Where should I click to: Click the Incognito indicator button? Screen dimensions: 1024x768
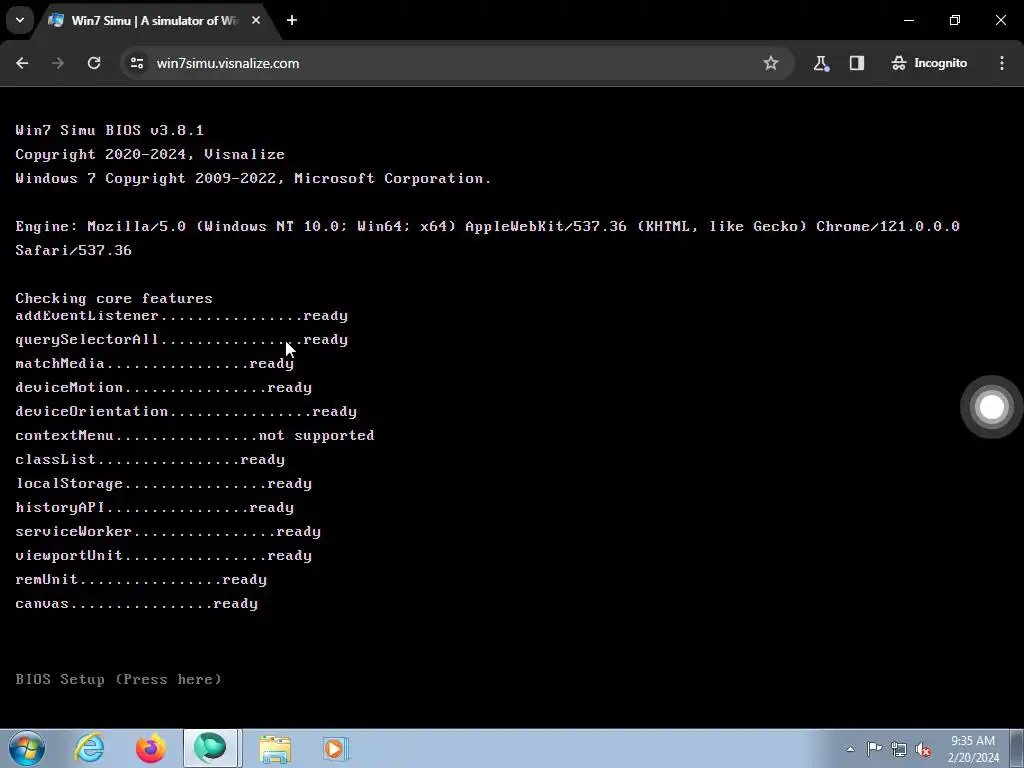[929, 63]
